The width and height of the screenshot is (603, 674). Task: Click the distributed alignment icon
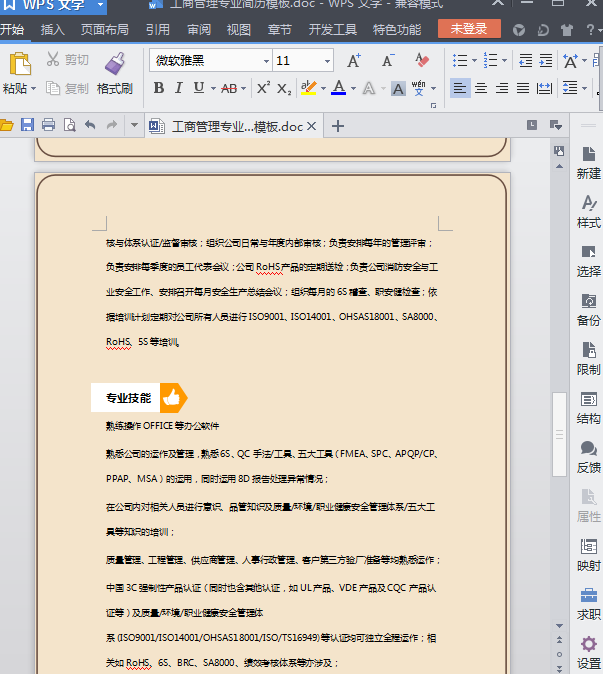click(x=544, y=88)
